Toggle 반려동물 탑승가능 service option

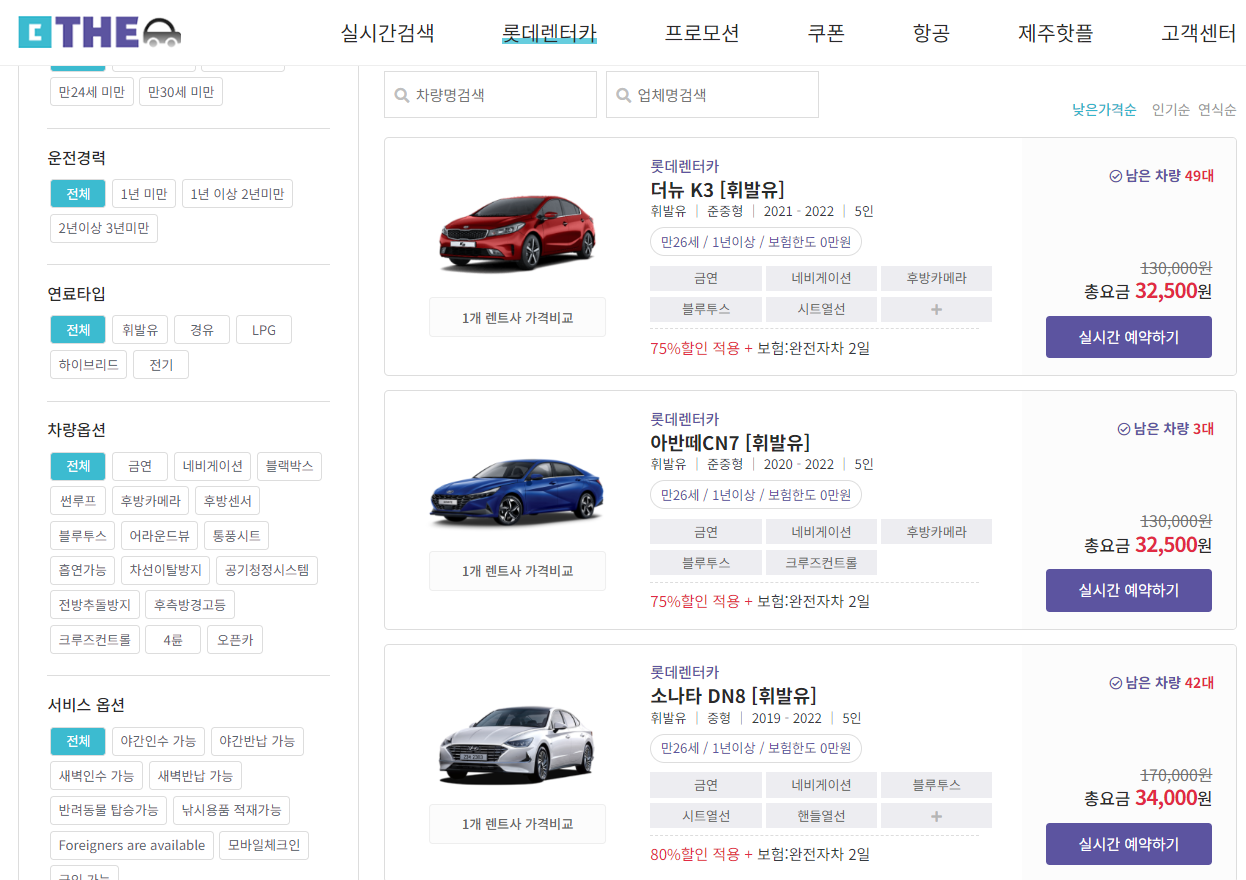tap(109, 810)
